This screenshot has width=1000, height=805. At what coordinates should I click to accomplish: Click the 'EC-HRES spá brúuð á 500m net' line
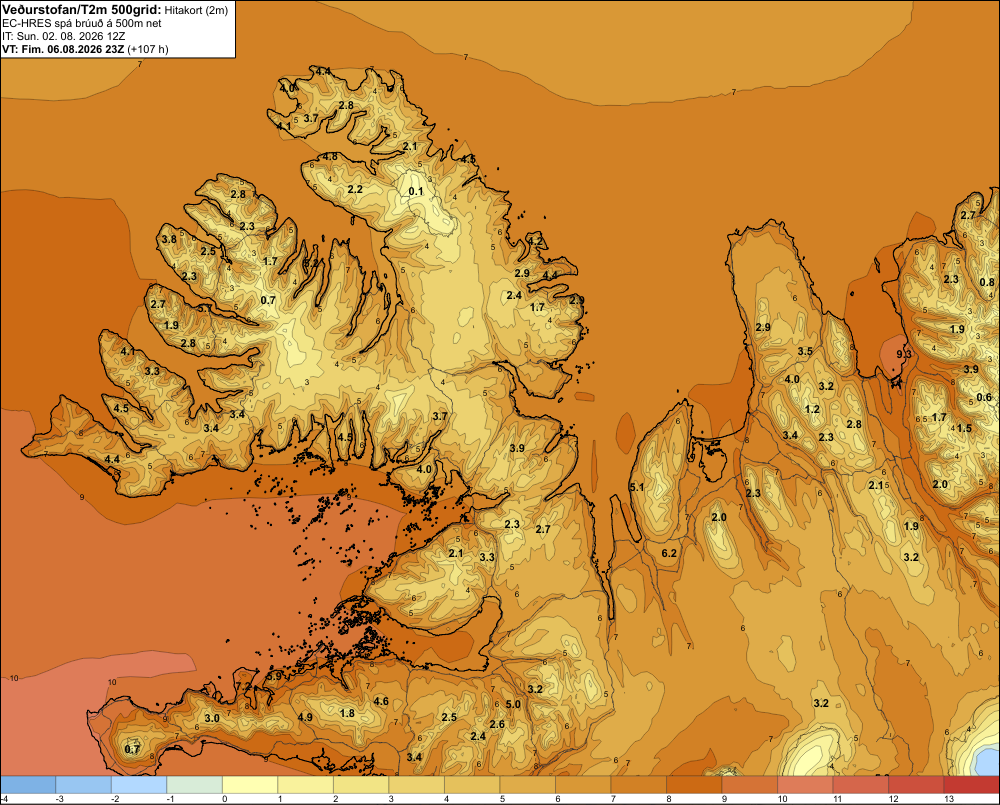click(82, 23)
